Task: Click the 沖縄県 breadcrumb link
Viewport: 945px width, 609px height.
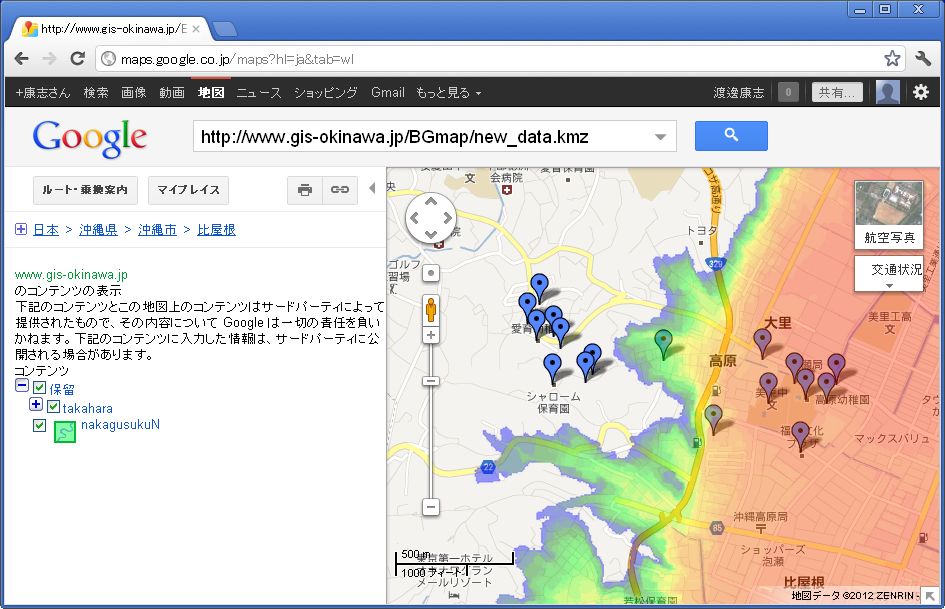Action: [98, 230]
